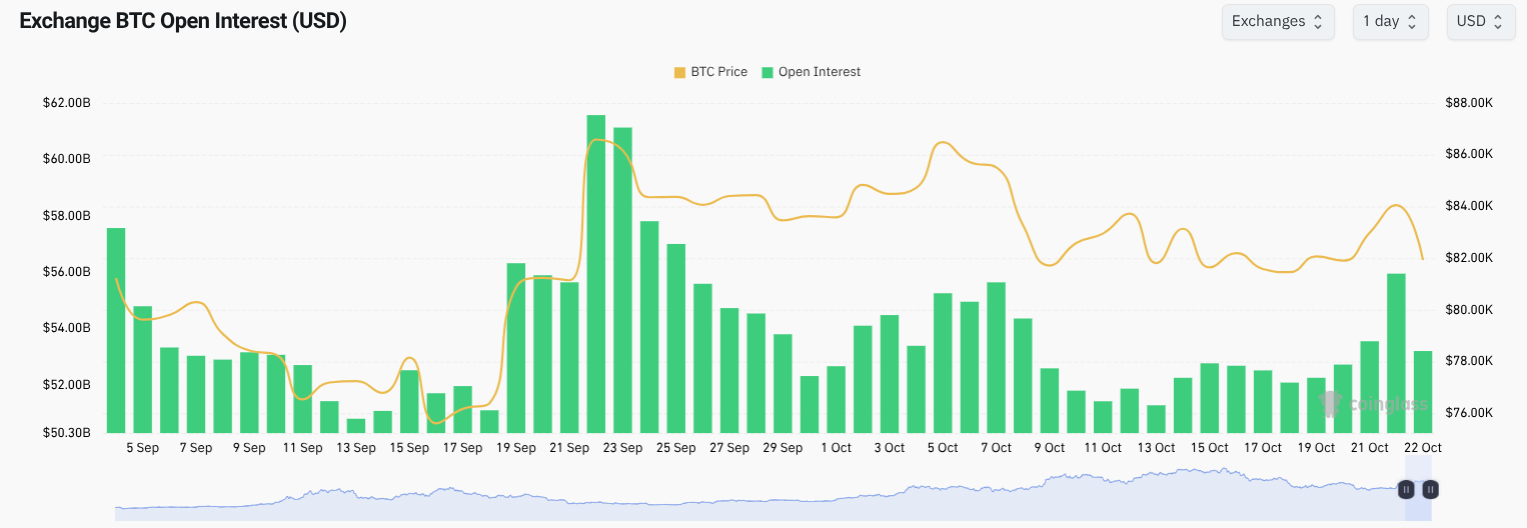Click the $56.00B left axis label

coord(67,272)
